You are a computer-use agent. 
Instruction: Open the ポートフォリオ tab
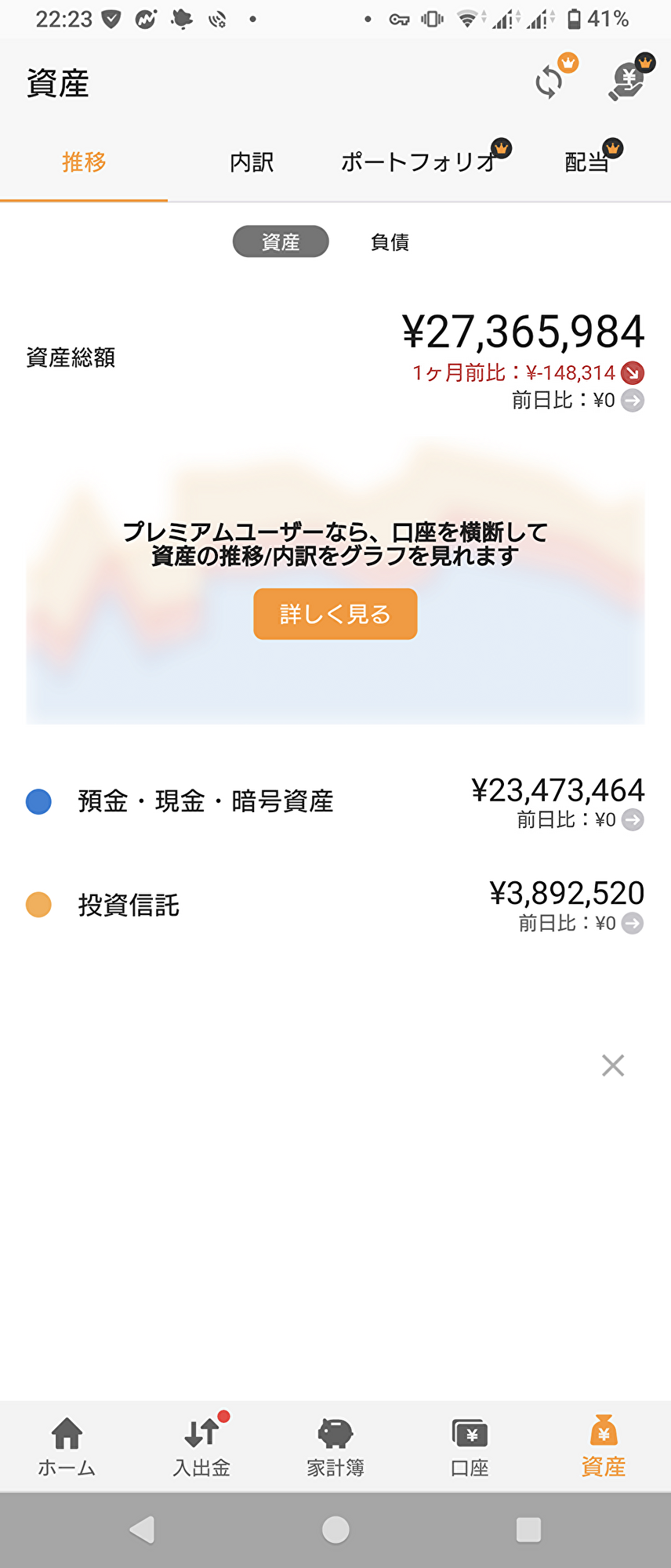419,162
